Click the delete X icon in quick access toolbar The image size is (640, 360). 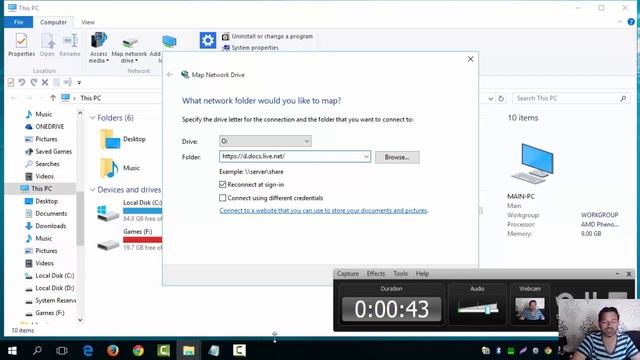pos(45,82)
